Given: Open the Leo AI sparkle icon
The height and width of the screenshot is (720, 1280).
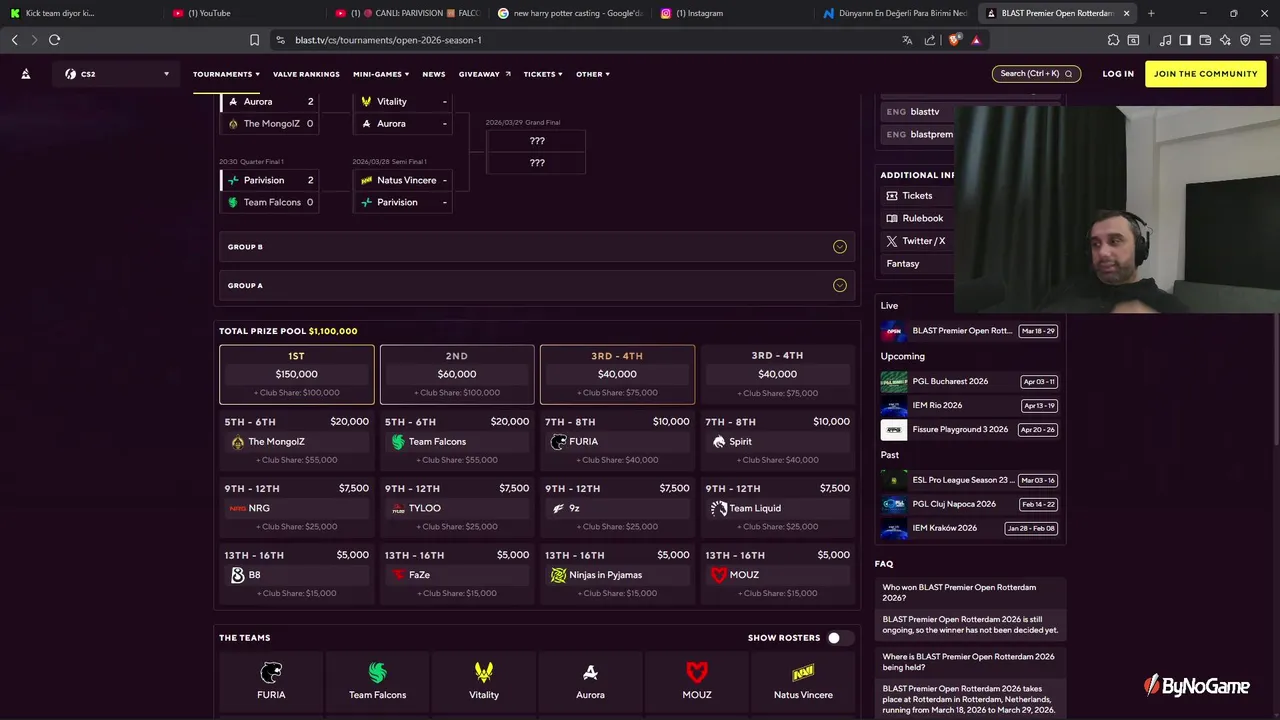Looking at the screenshot, I should (1225, 40).
